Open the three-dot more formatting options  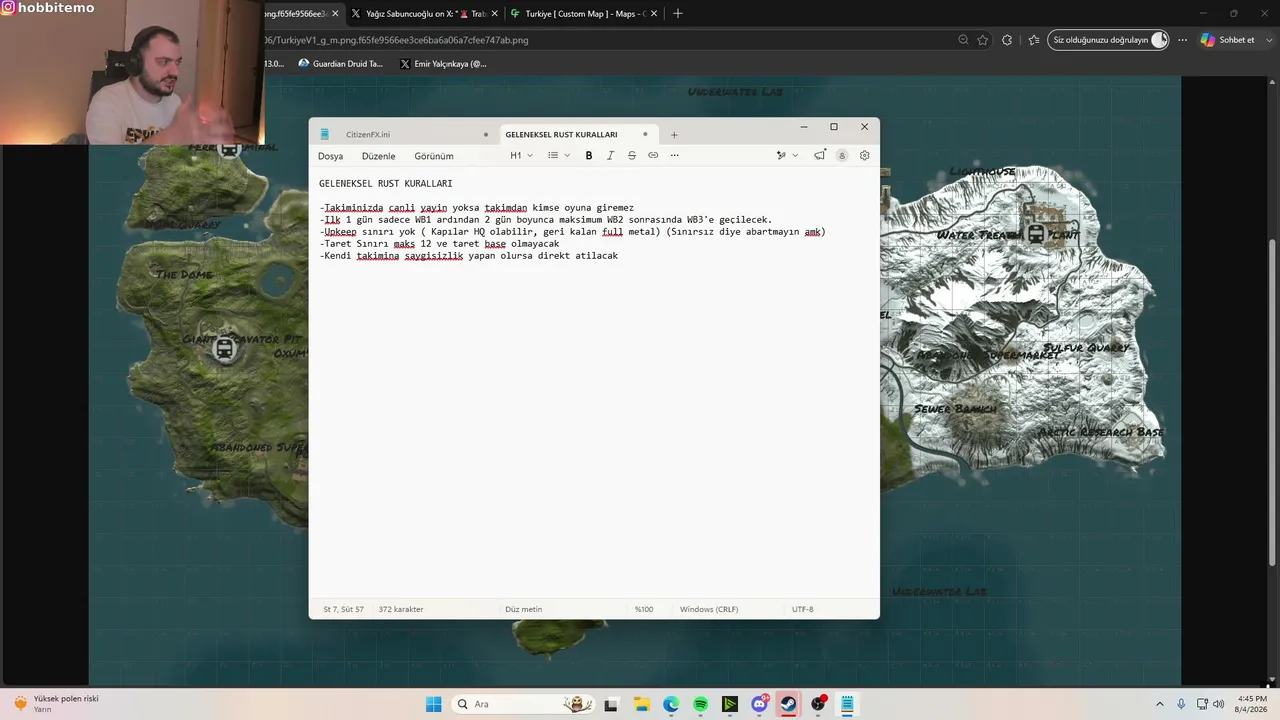(675, 155)
